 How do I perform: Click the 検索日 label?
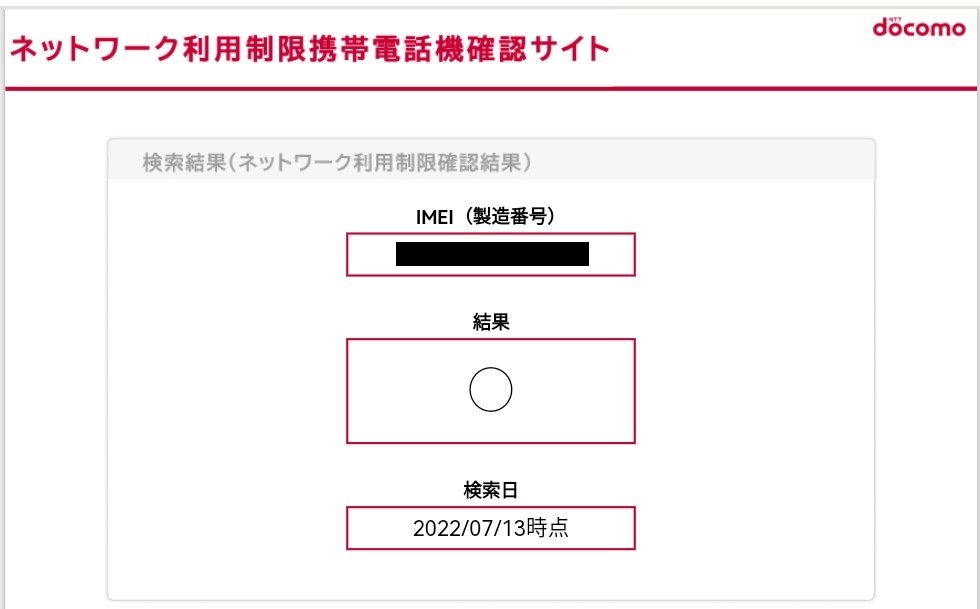click(491, 489)
